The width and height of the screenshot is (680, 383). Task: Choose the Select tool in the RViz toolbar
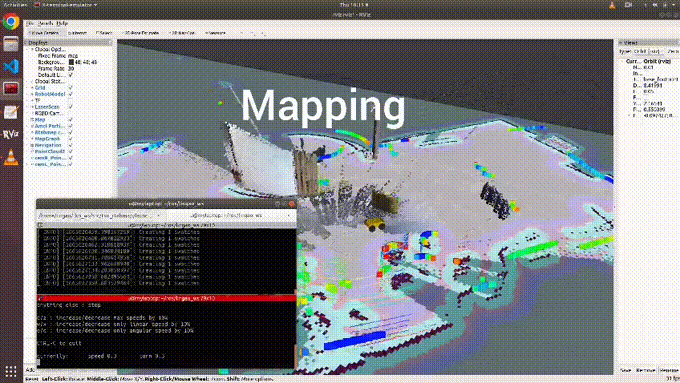click(104, 33)
